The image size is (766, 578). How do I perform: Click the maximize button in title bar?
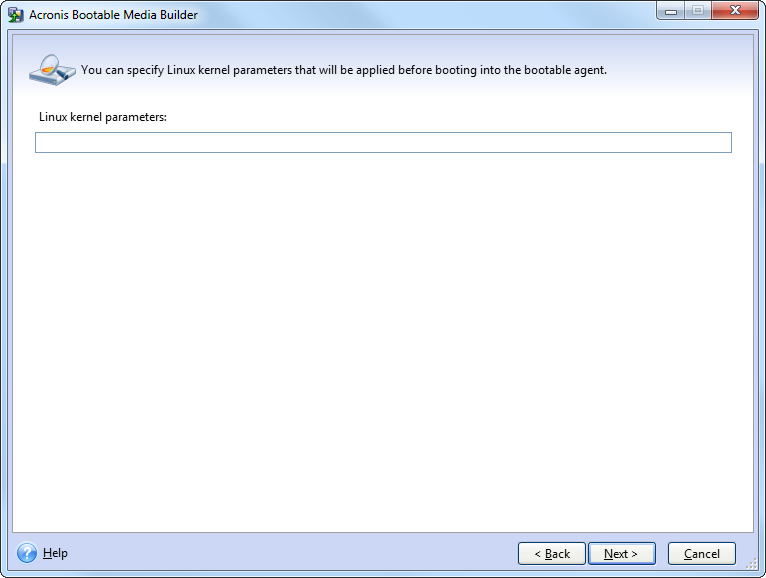click(697, 11)
